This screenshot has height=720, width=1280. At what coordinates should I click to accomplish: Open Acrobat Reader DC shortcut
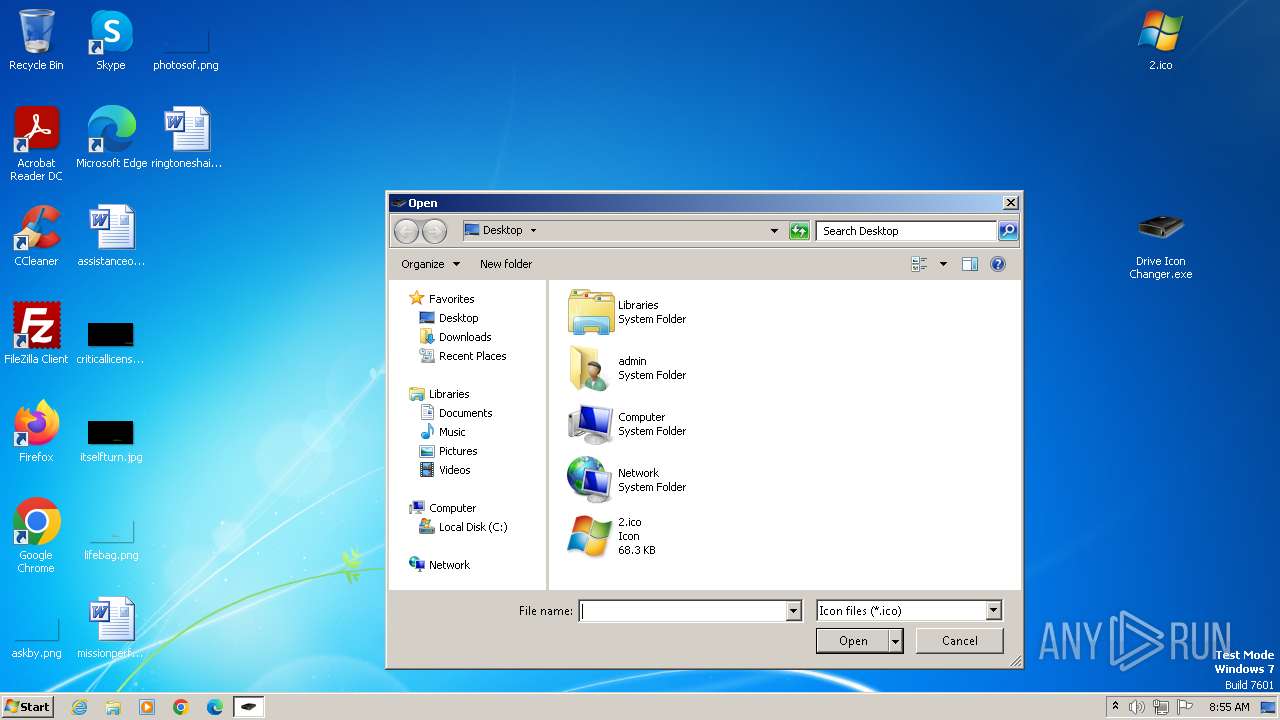(36, 144)
